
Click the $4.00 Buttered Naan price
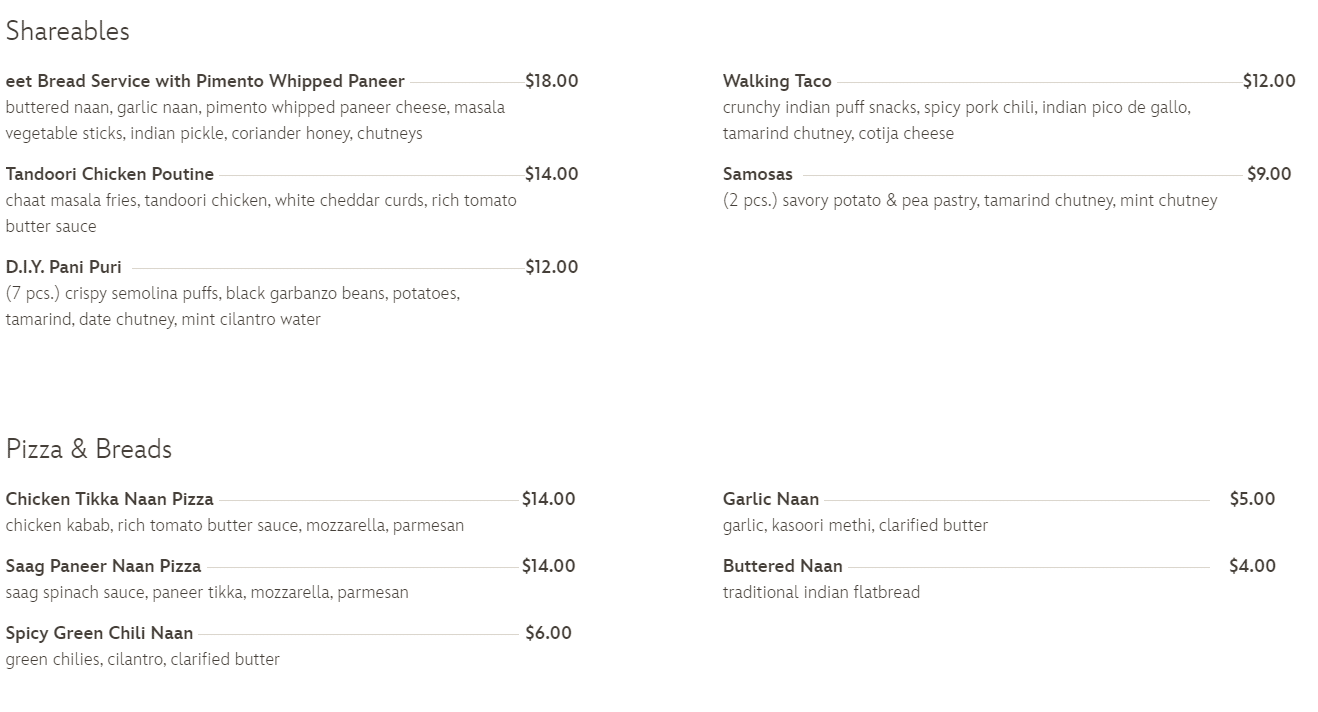click(x=1252, y=566)
